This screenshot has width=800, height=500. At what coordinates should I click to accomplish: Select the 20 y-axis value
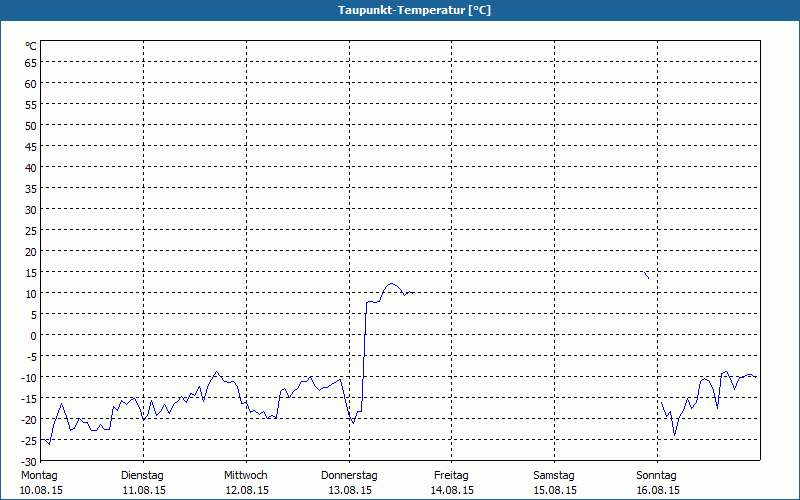pos(31,252)
